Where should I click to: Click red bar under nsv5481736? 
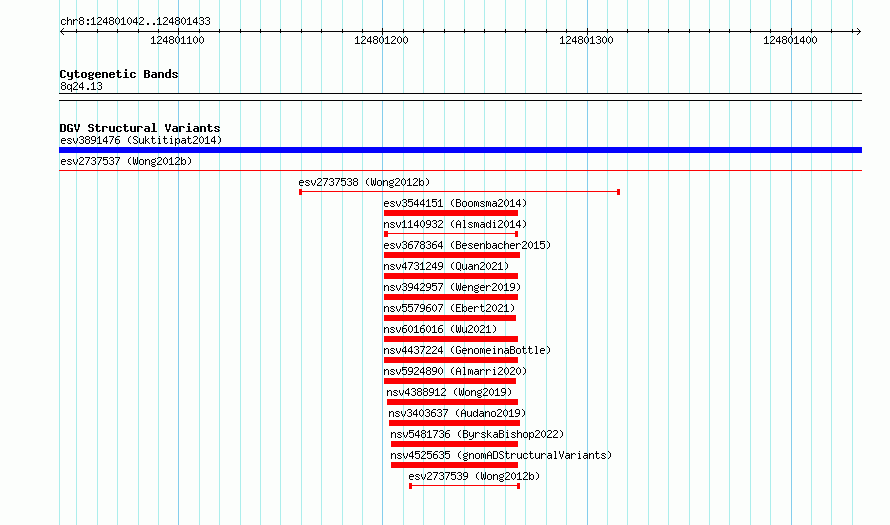[454, 444]
